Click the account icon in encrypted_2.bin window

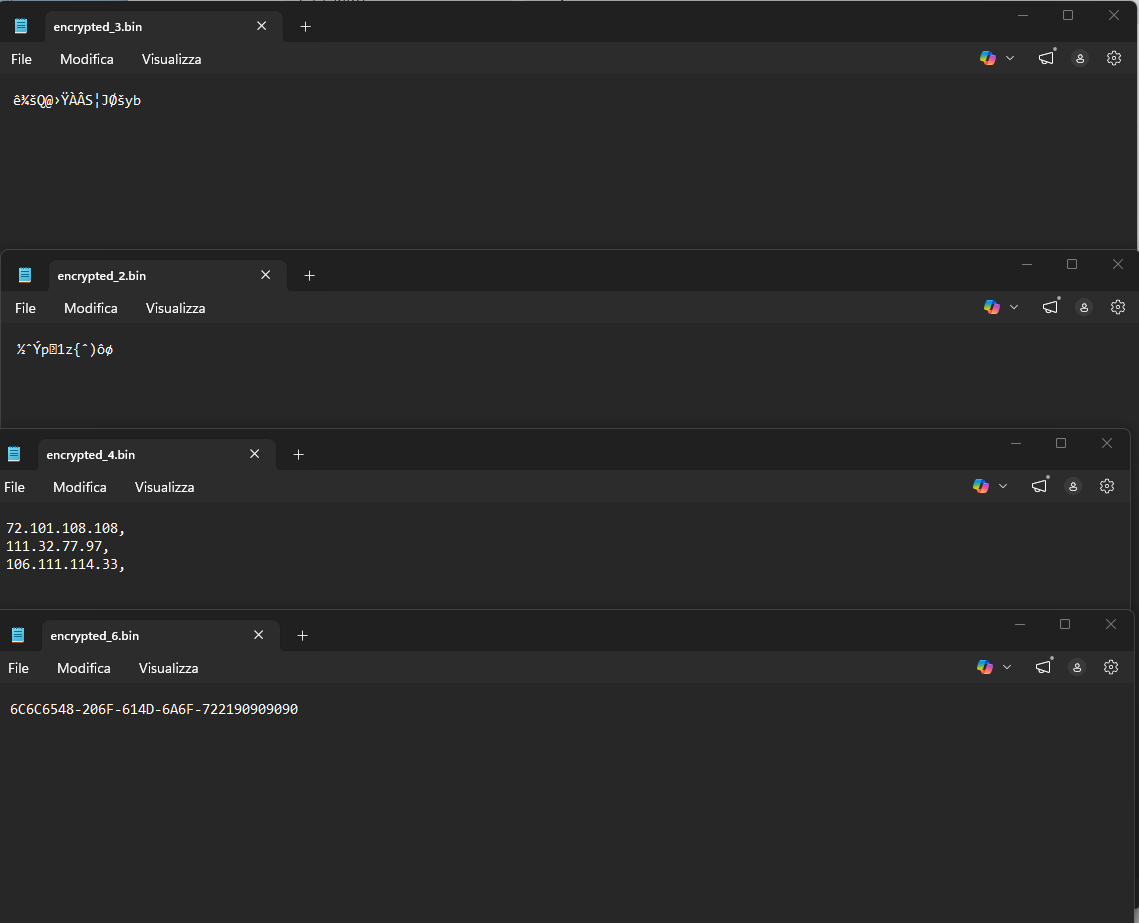click(x=1084, y=307)
